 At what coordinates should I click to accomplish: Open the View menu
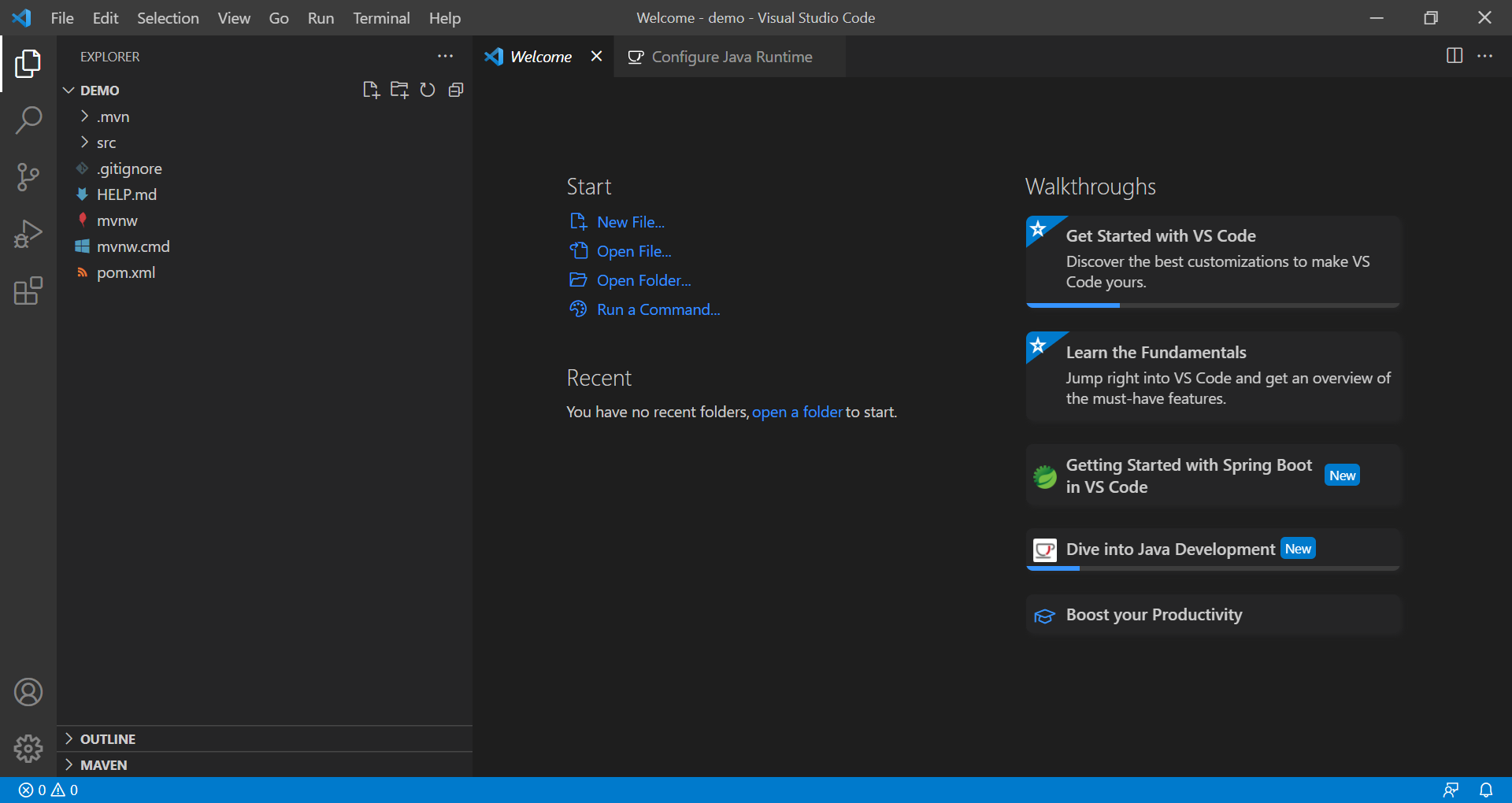click(234, 17)
